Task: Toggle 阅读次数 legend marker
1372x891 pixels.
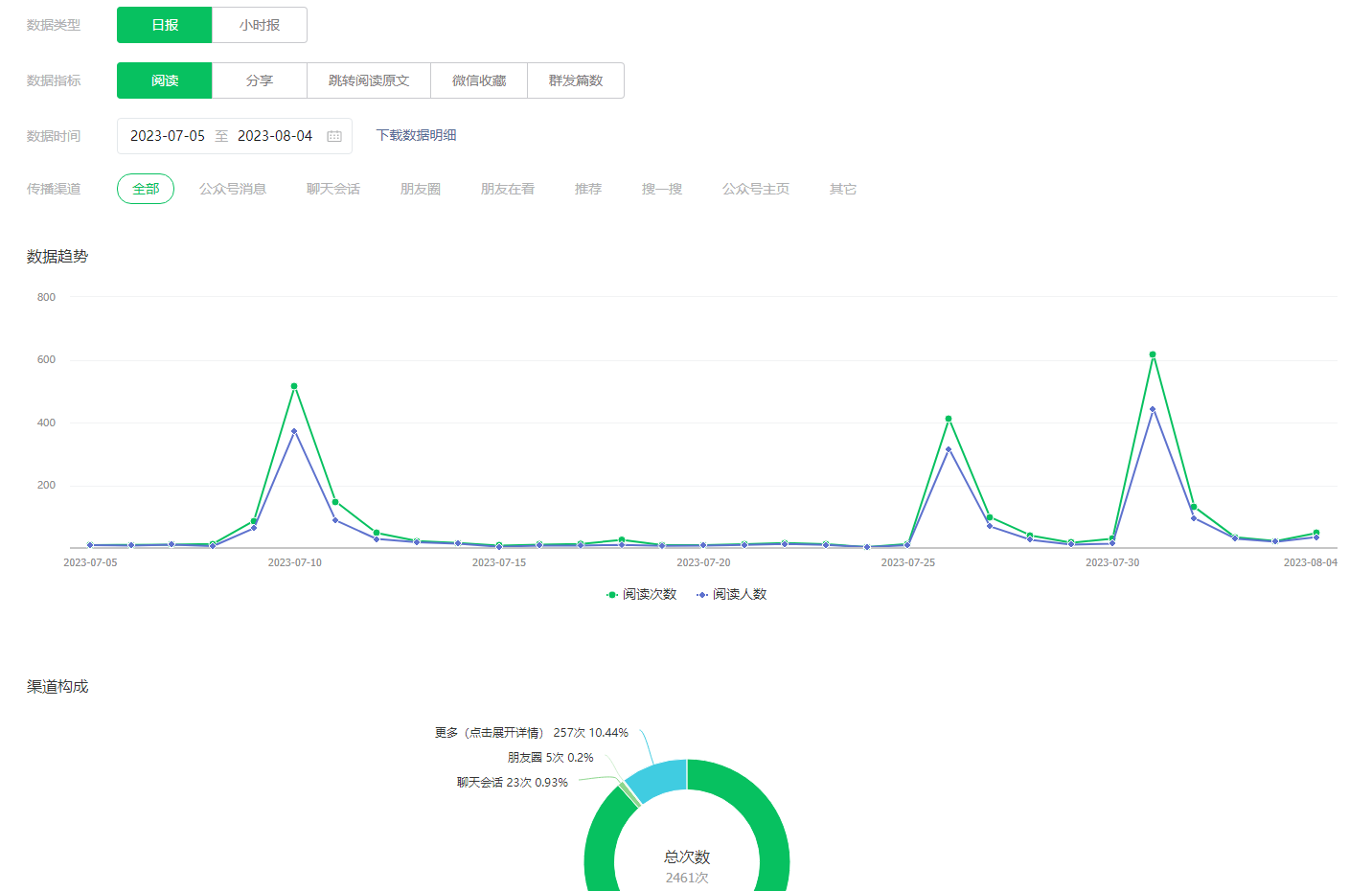Action: (x=612, y=595)
